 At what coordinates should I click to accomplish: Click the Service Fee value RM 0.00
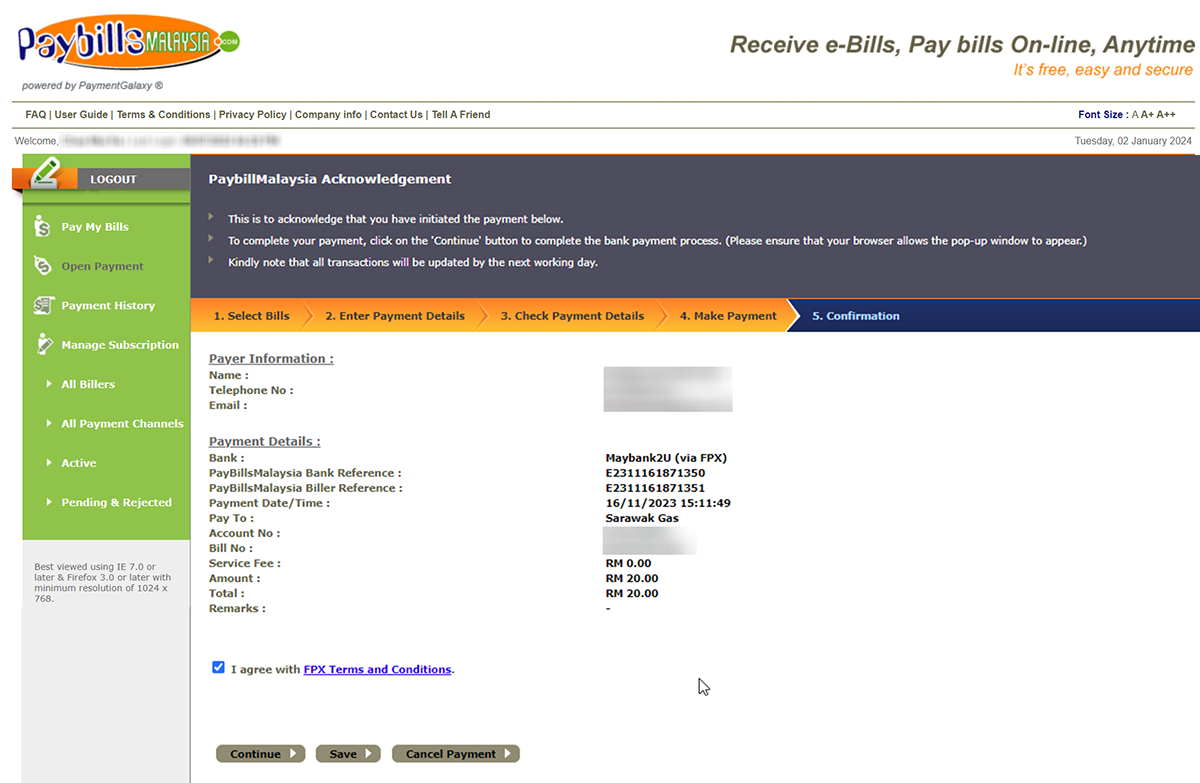(x=628, y=563)
